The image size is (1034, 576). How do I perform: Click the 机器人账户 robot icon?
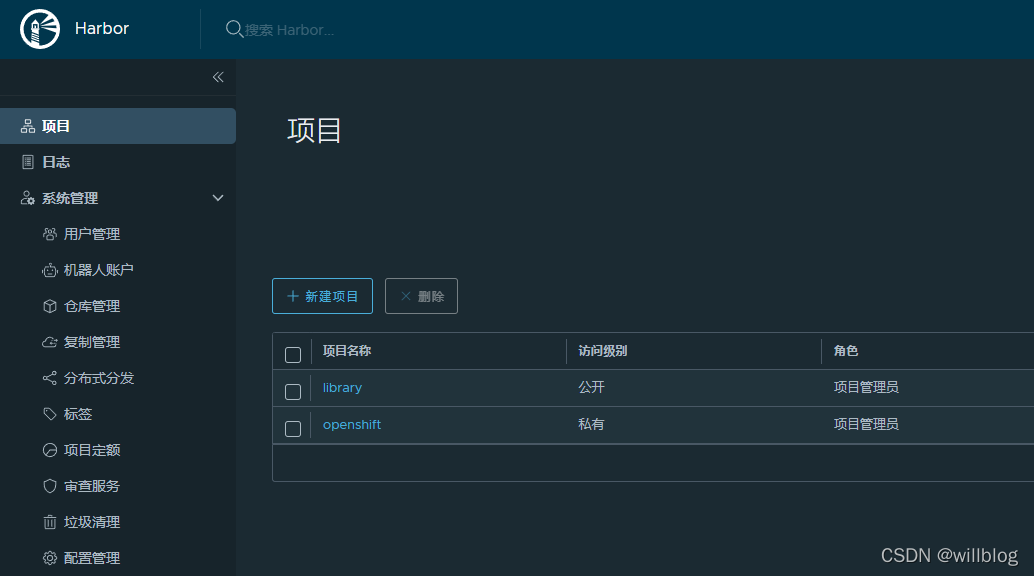pos(49,270)
